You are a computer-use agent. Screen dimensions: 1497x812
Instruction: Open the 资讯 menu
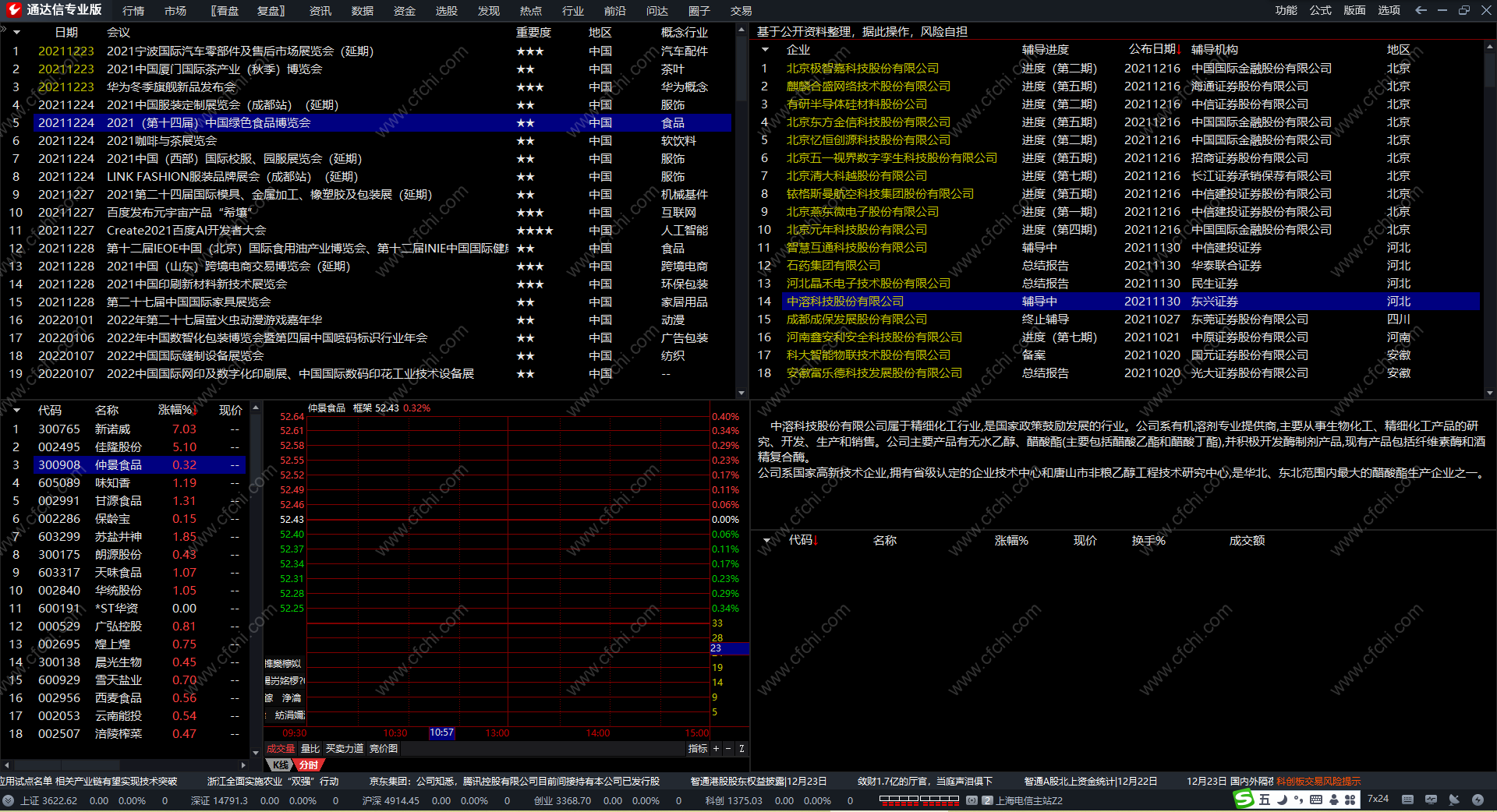pos(320,11)
